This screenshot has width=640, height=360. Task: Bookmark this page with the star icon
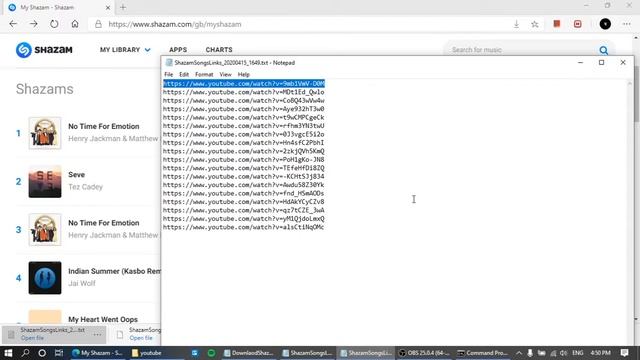coord(535,24)
